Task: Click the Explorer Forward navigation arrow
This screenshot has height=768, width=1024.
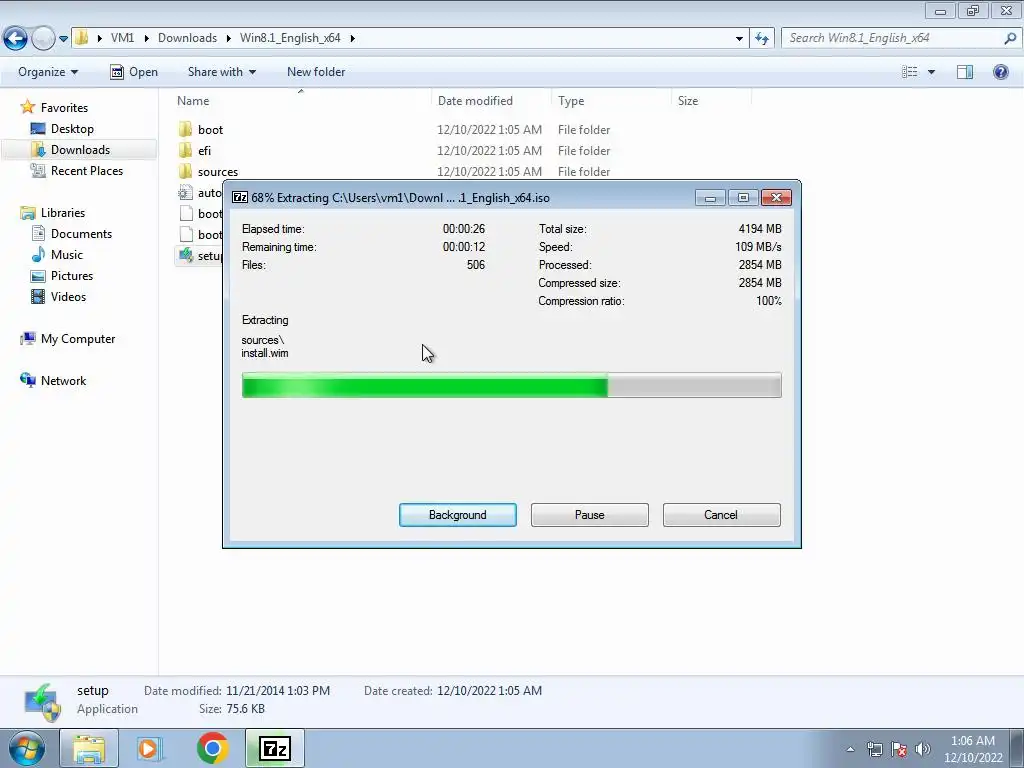Action: (x=43, y=38)
